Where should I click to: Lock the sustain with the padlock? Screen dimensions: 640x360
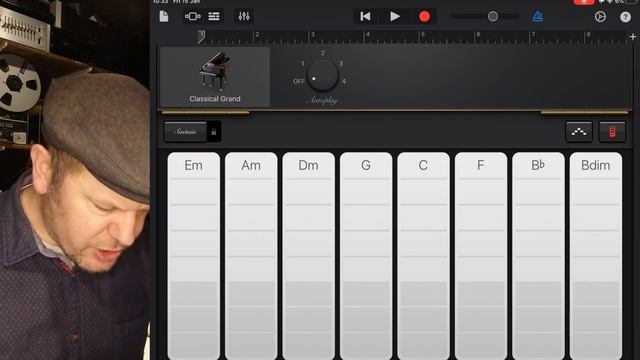pyautogui.click(x=213, y=132)
